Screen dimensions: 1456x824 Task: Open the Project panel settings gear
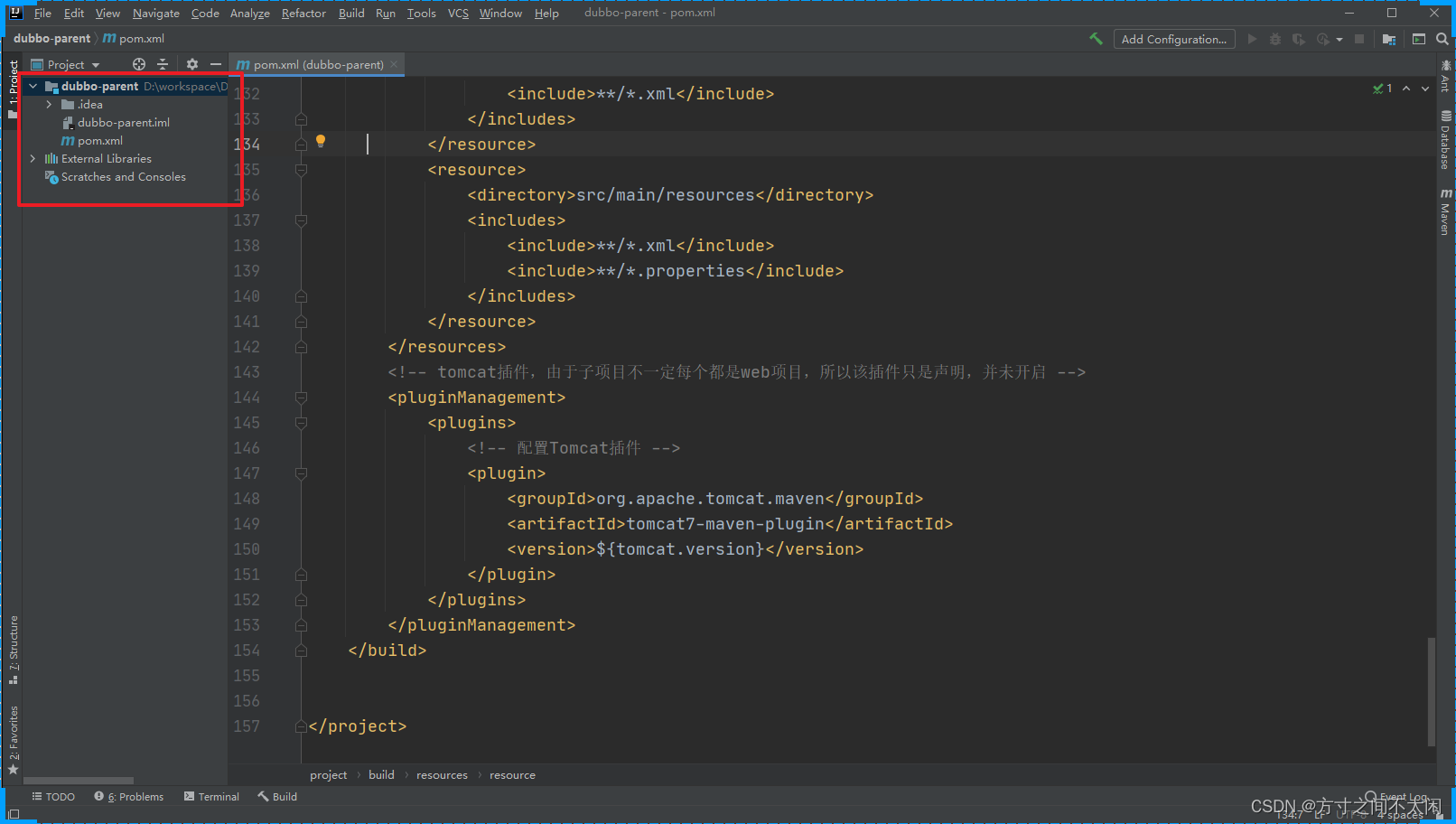tap(191, 64)
